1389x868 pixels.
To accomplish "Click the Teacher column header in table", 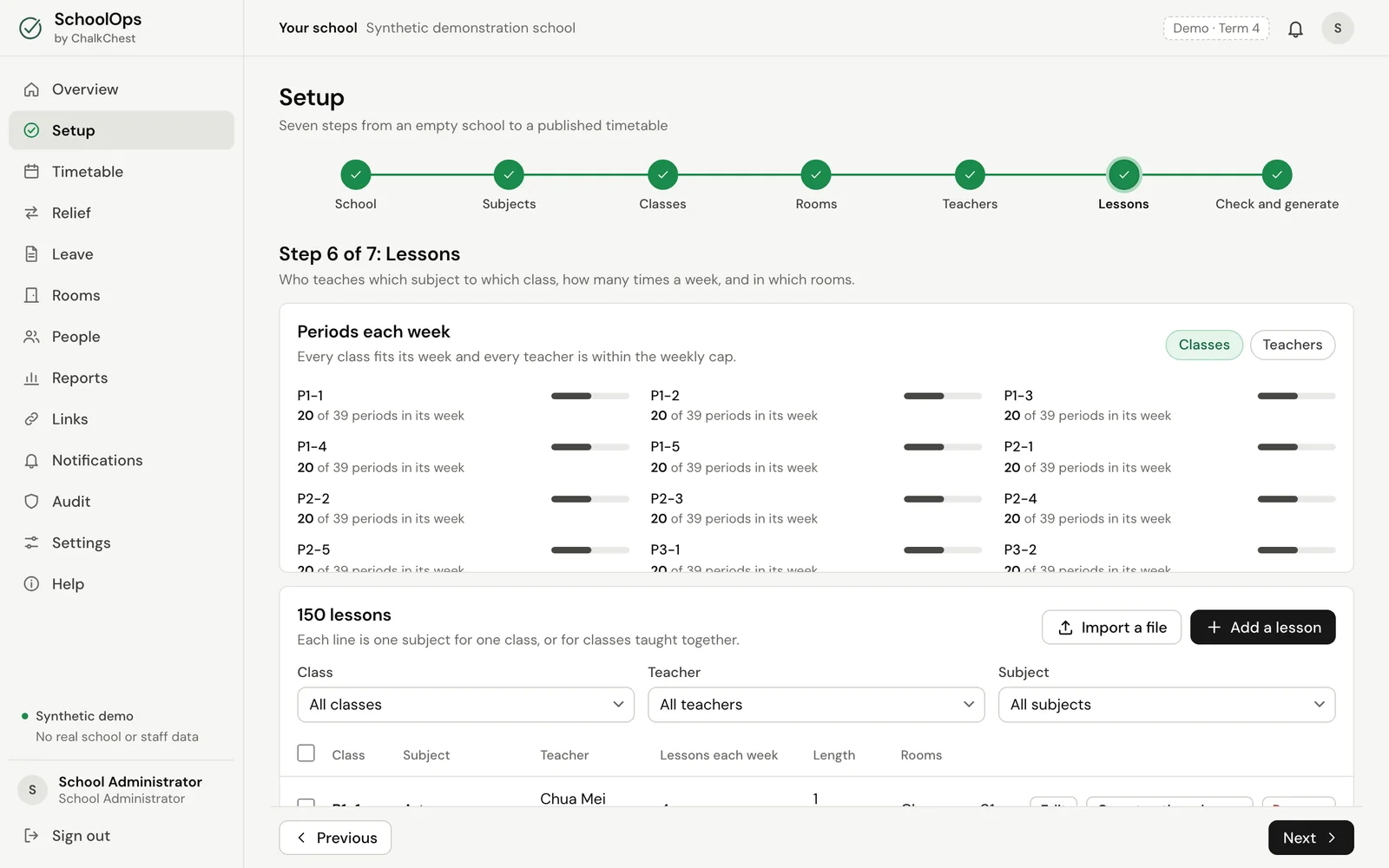I will (564, 755).
